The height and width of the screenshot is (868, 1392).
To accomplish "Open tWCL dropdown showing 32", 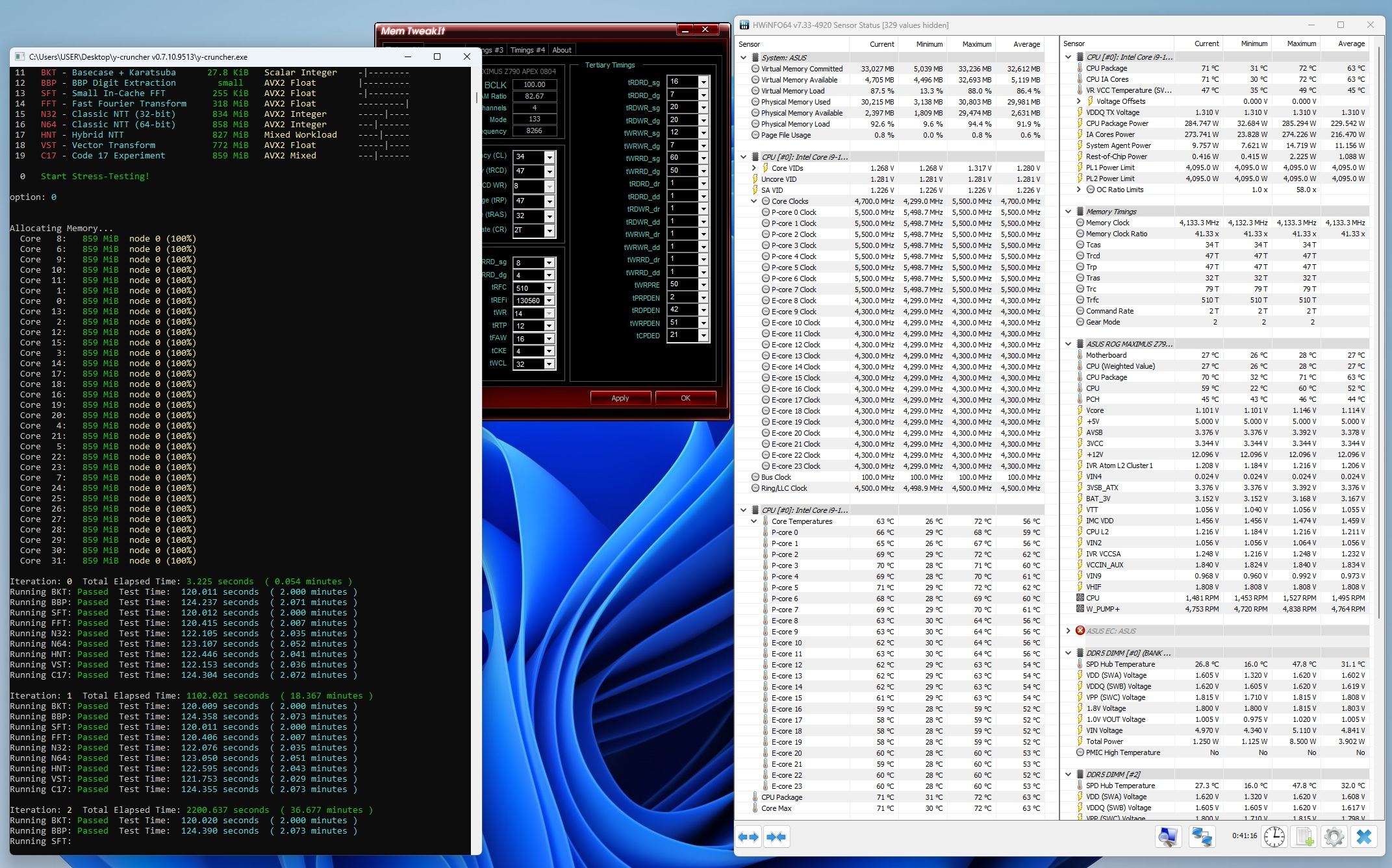I will [x=549, y=364].
